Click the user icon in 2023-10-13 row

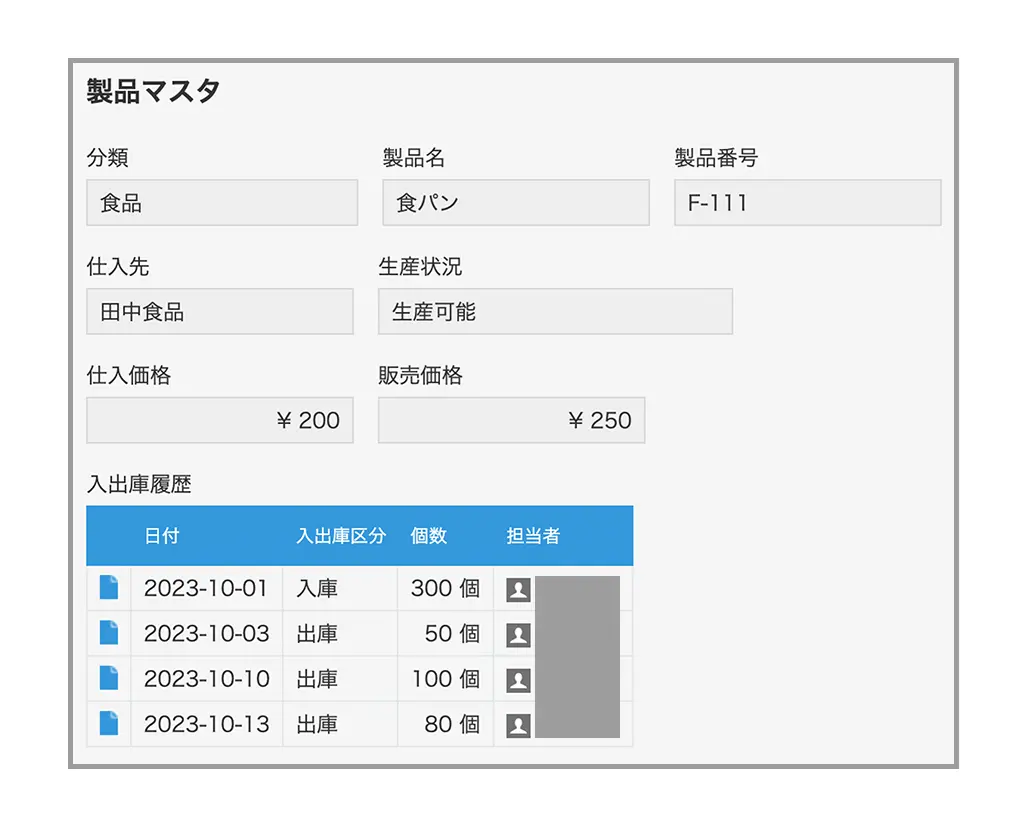point(518,725)
